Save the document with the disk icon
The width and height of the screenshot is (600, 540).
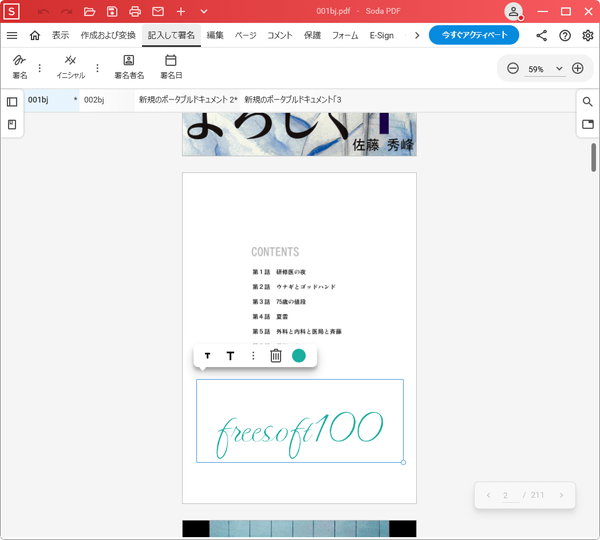point(112,11)
